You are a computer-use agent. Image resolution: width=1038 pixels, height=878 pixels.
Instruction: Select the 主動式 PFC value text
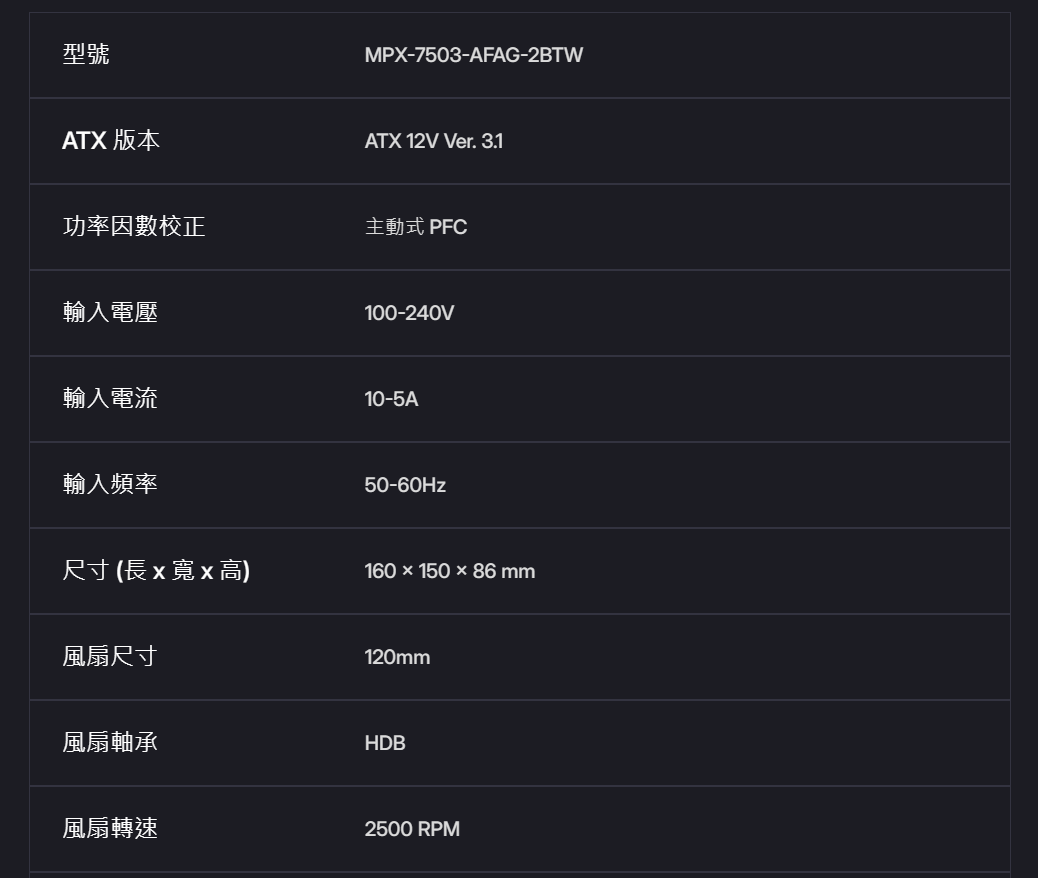tap(415, 227)
